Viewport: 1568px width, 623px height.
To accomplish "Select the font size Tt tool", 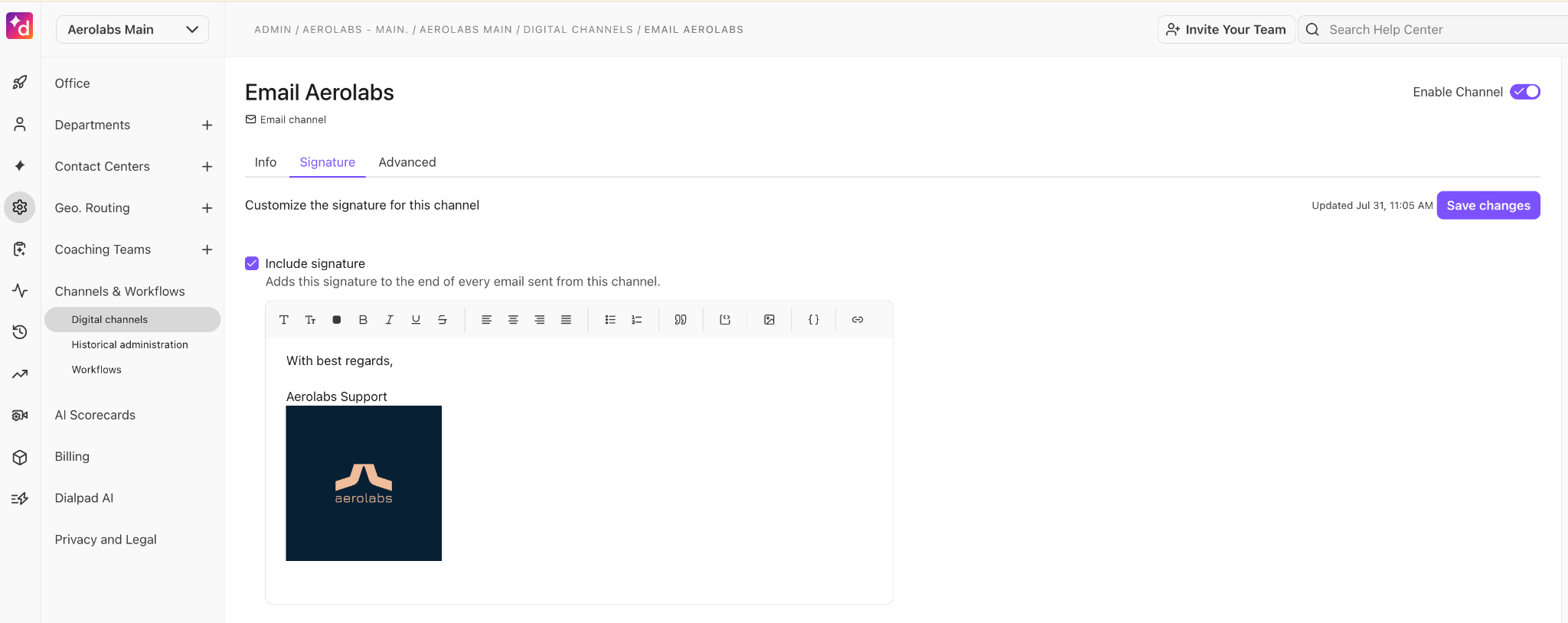I will click(310, 320).
